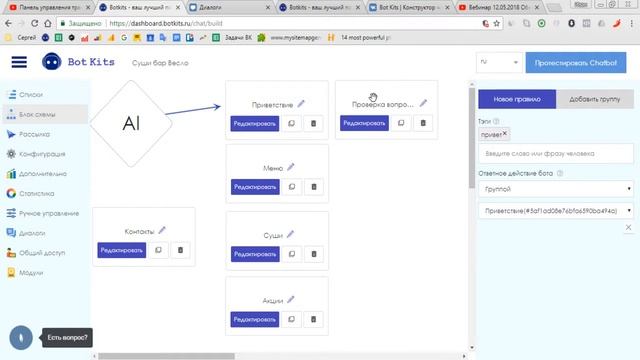Screen dimensions: 640x360
Task: Delete the Акции group
Action: [313, 319]
